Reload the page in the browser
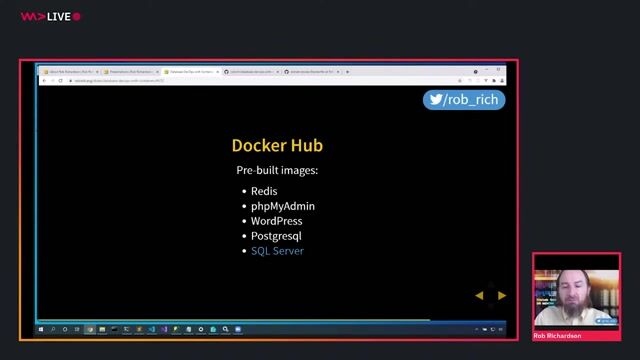The image size is (640, 360). pos(60,81)
